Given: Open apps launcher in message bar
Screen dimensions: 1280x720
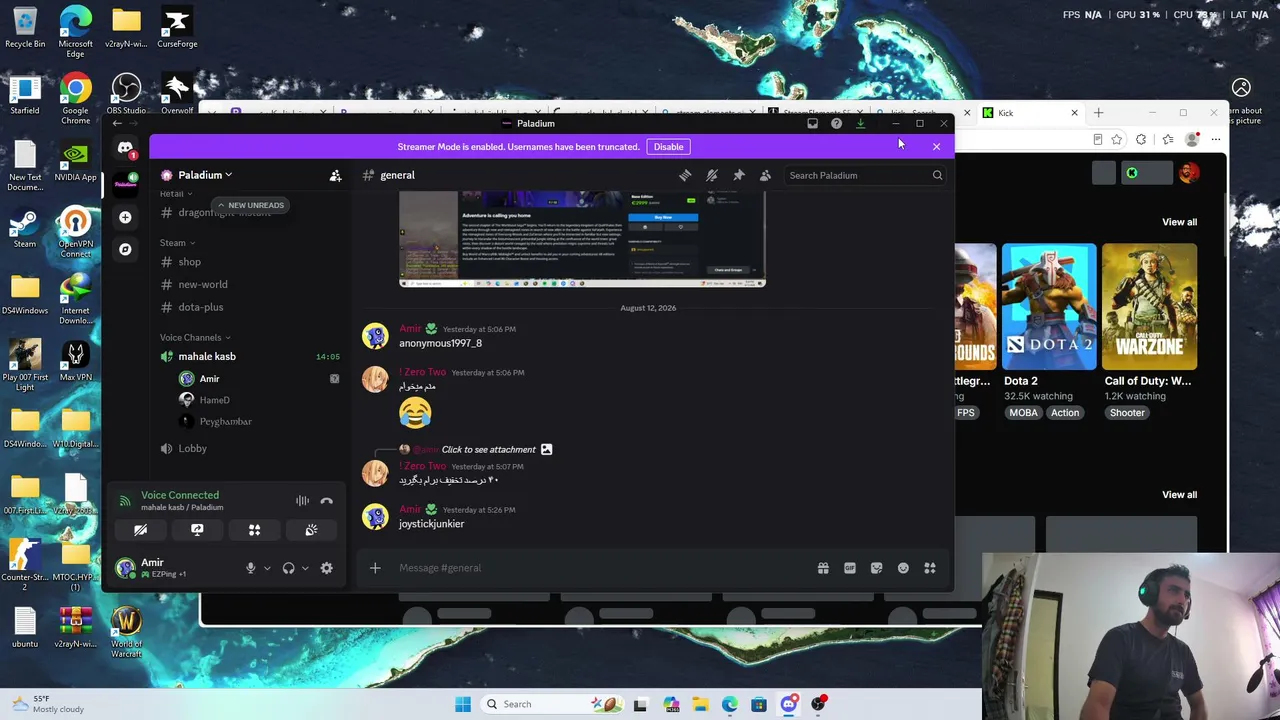Looking at the screenshot, I should coord(930,568).
